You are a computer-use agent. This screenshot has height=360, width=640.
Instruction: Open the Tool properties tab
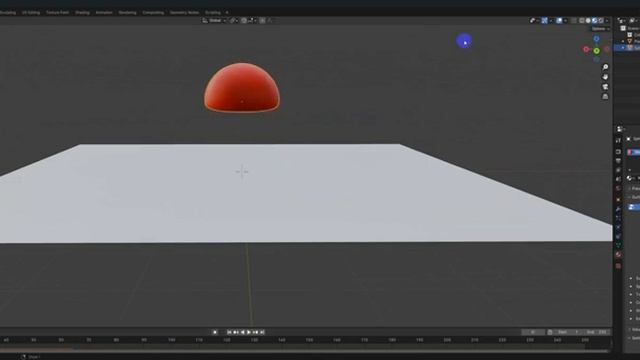(618, 140)
